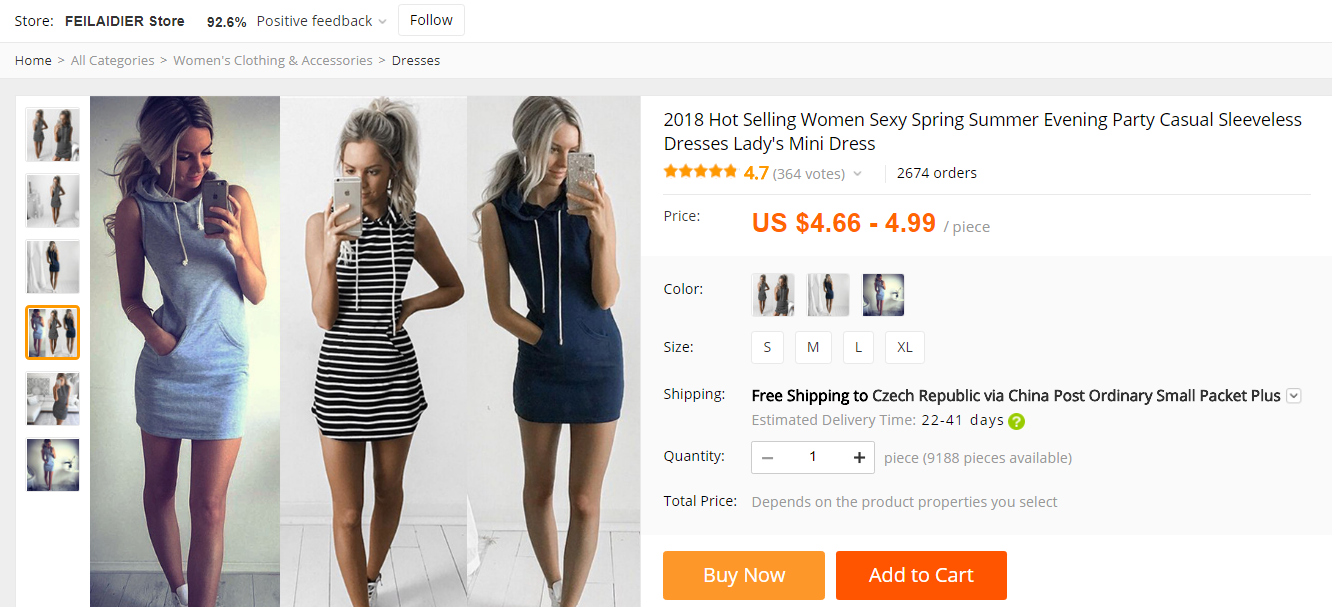View the last thumbnail in gallery
The width and height of the screenshot is (1332, 607).
click(x=53, y=465)
